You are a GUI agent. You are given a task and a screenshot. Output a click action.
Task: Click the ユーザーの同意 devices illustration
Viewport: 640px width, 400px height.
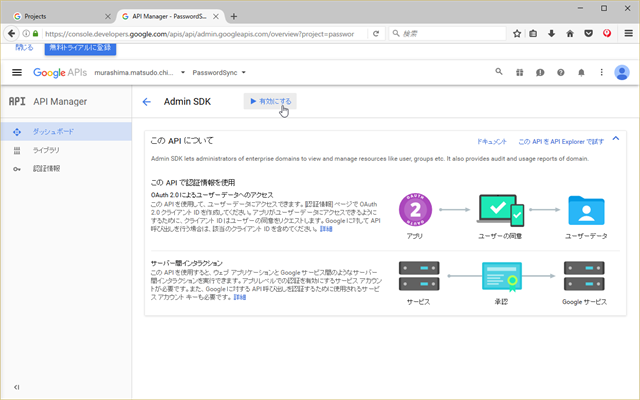500,210
